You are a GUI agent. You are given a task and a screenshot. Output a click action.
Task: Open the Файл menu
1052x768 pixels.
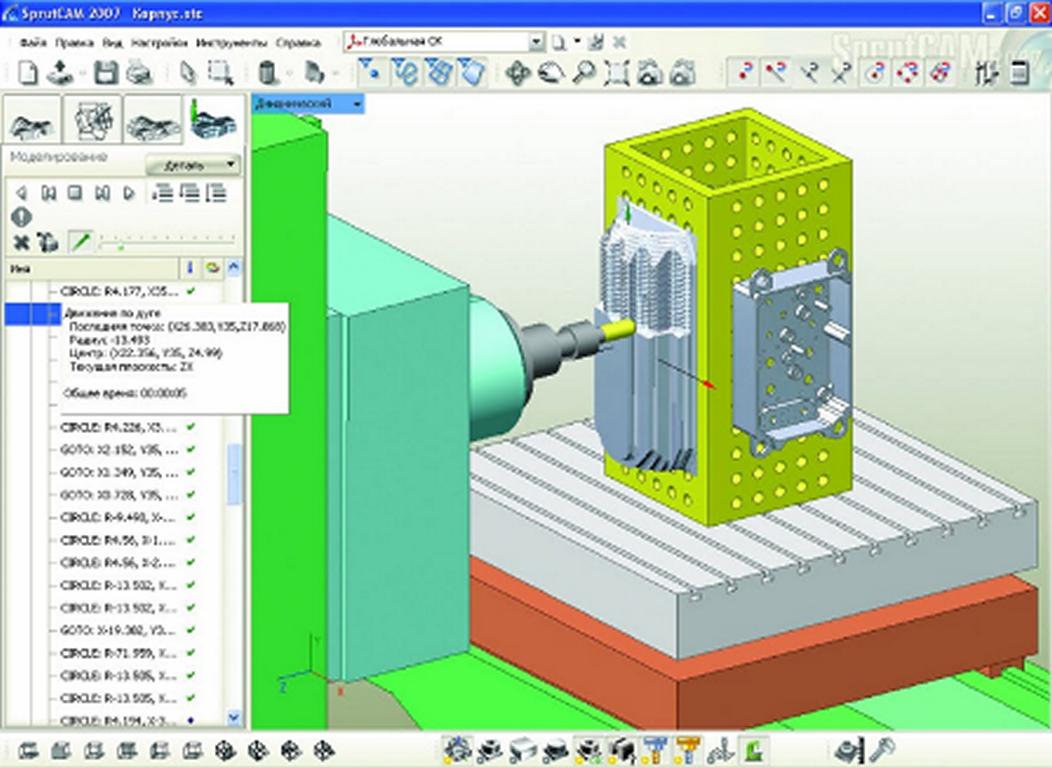point(33,43)
